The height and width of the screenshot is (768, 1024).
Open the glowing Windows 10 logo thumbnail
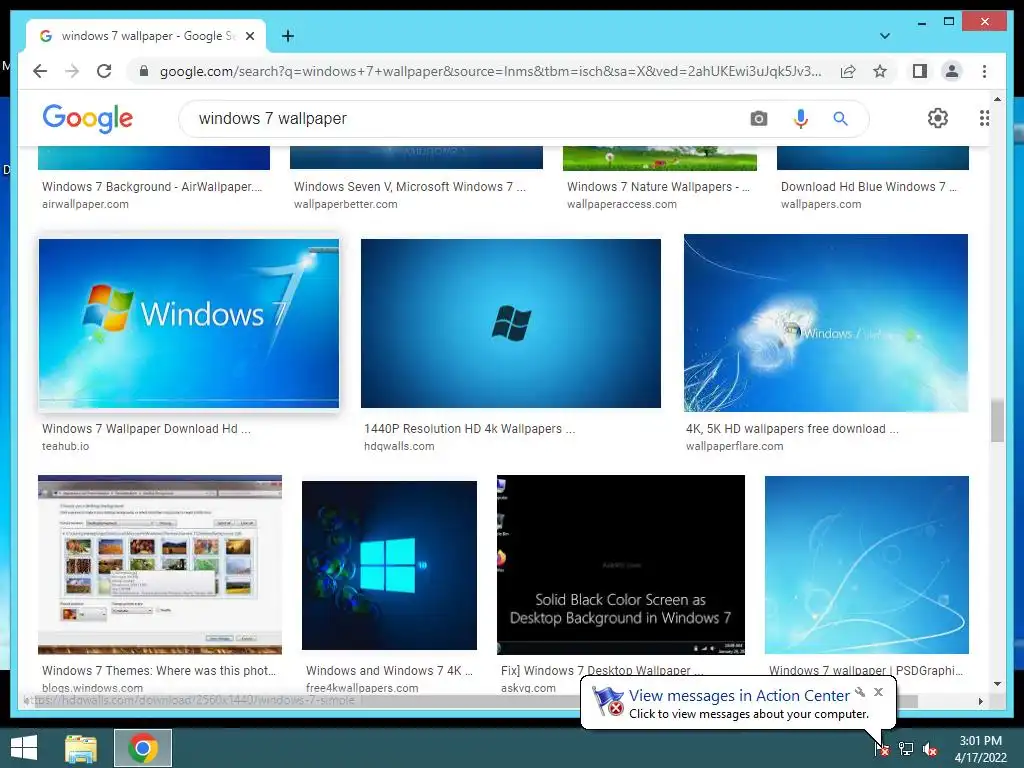click(x=389, y=566)
